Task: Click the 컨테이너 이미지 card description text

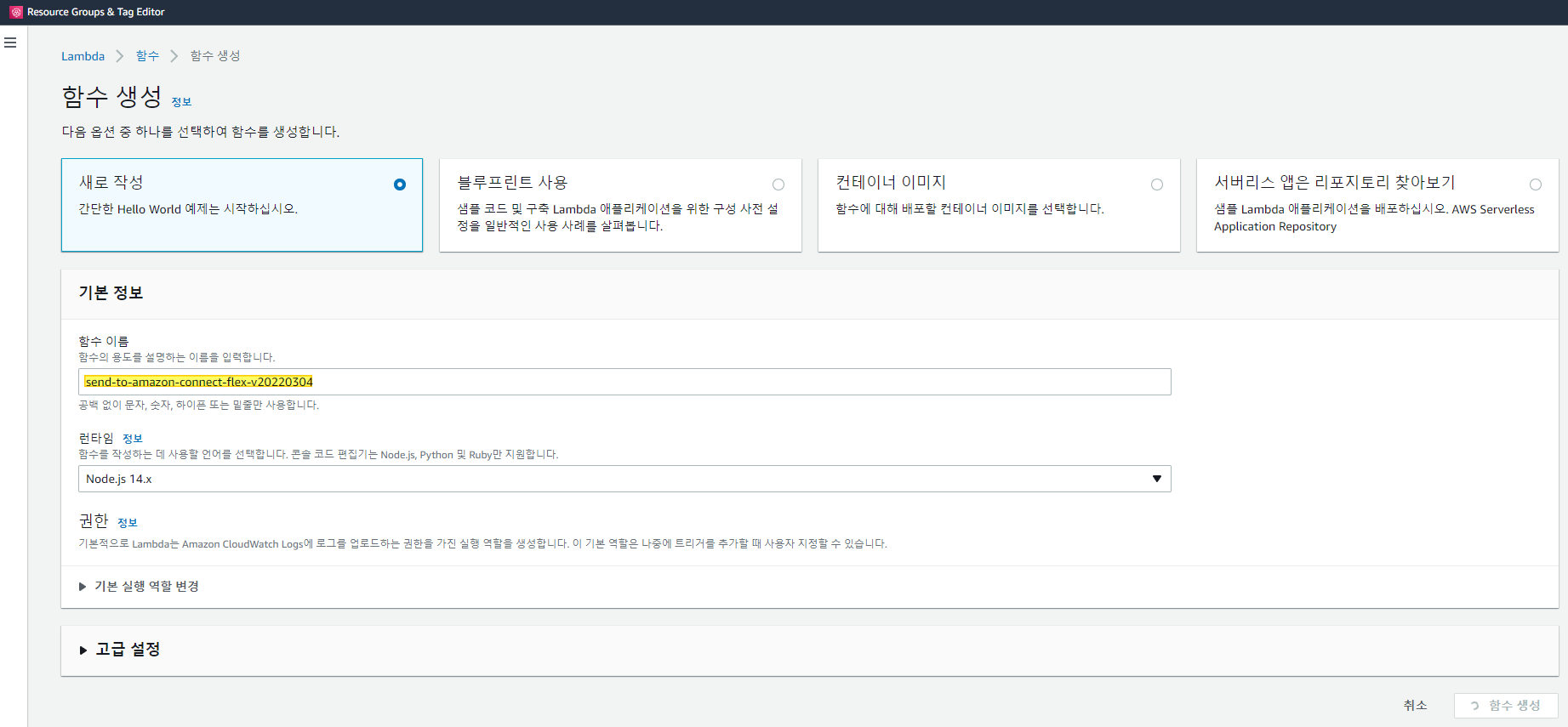Action: [970, 209]
